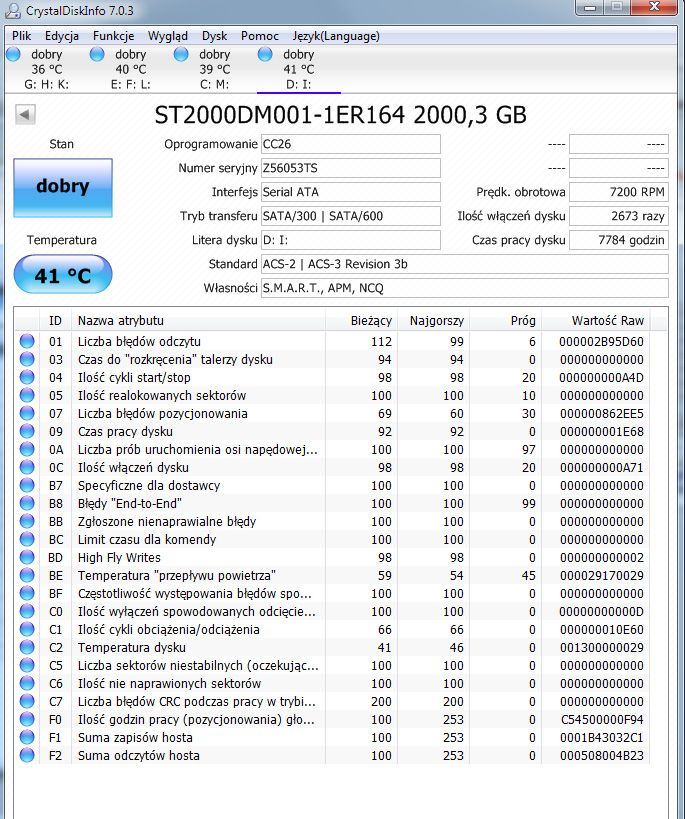Image resolution: width=685 pixels, height=819 pixels.
Task: Click the serial number field Z56053TS
Action: coord(351,168)
